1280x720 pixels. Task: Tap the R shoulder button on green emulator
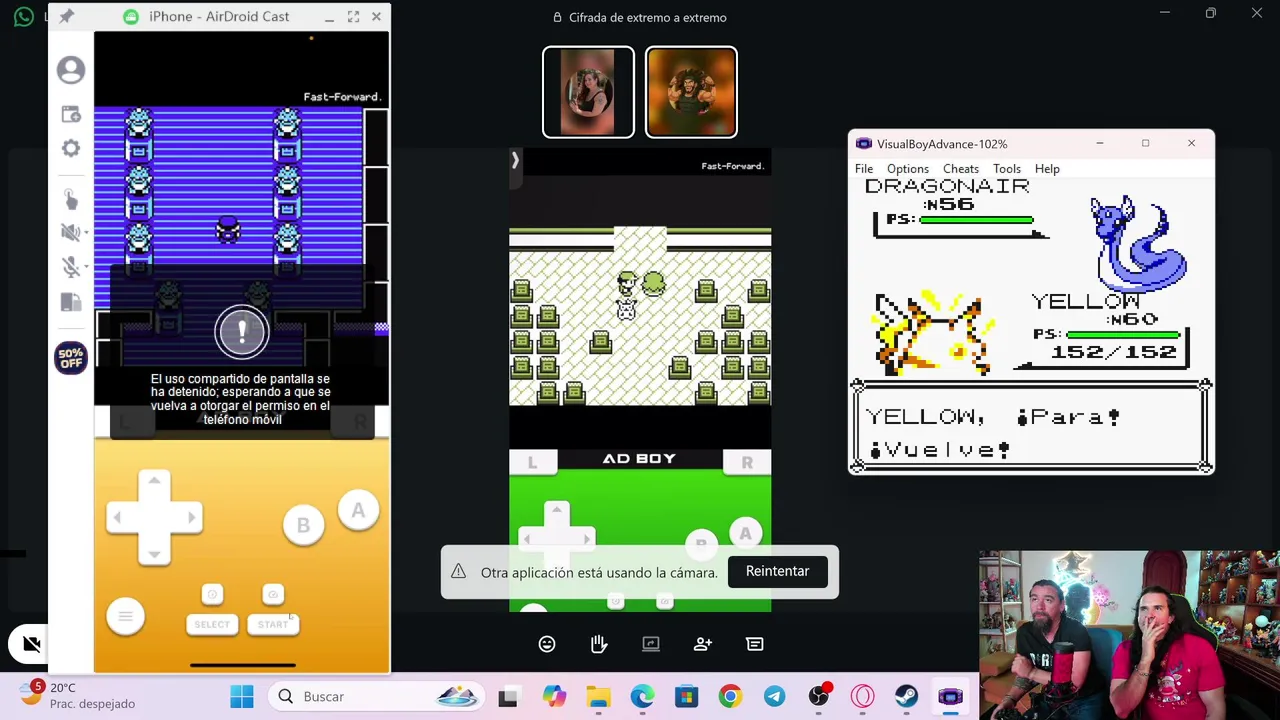tap(747, 462)
